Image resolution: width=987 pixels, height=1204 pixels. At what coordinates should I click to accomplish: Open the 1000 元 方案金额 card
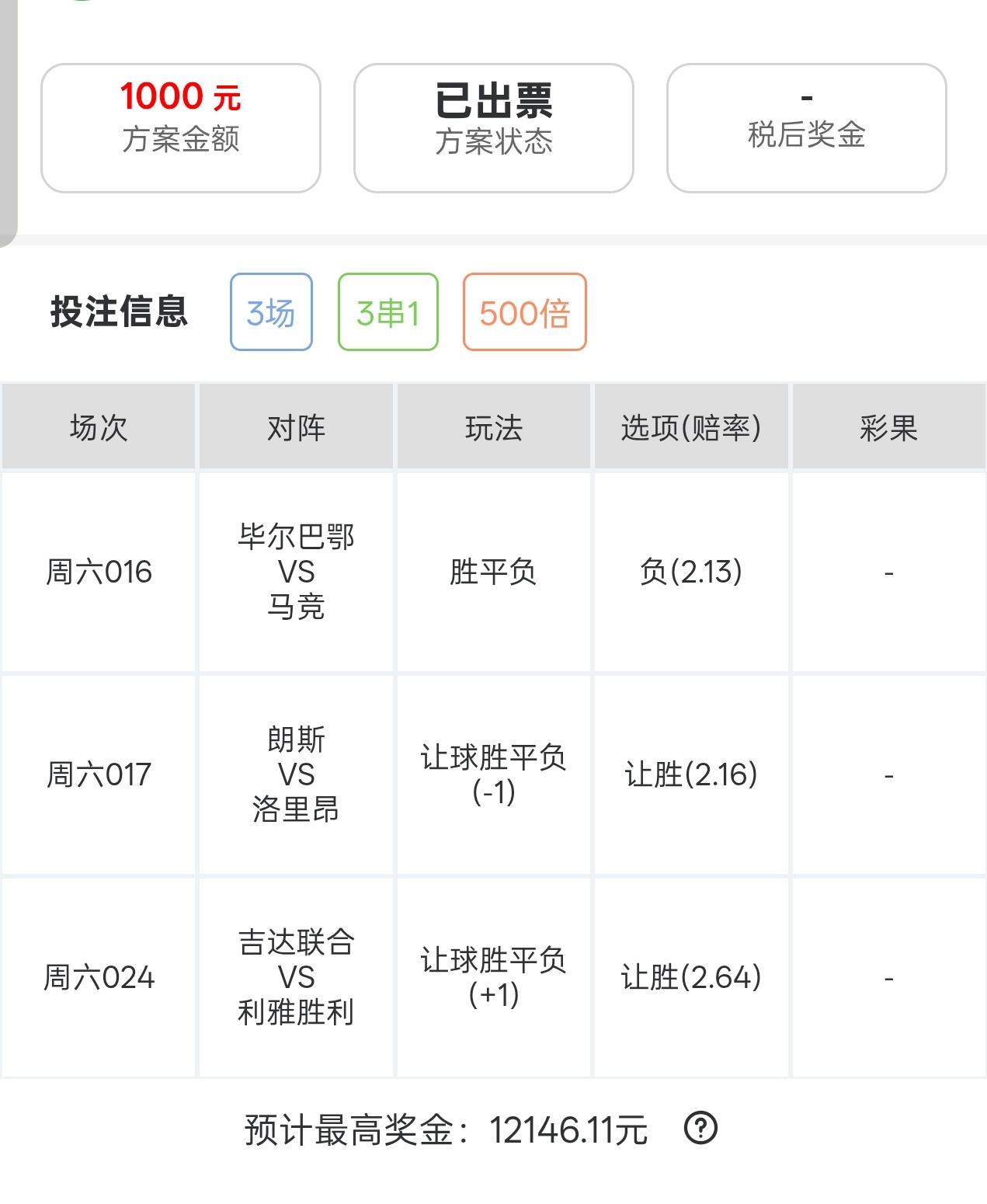pos(181,128)
